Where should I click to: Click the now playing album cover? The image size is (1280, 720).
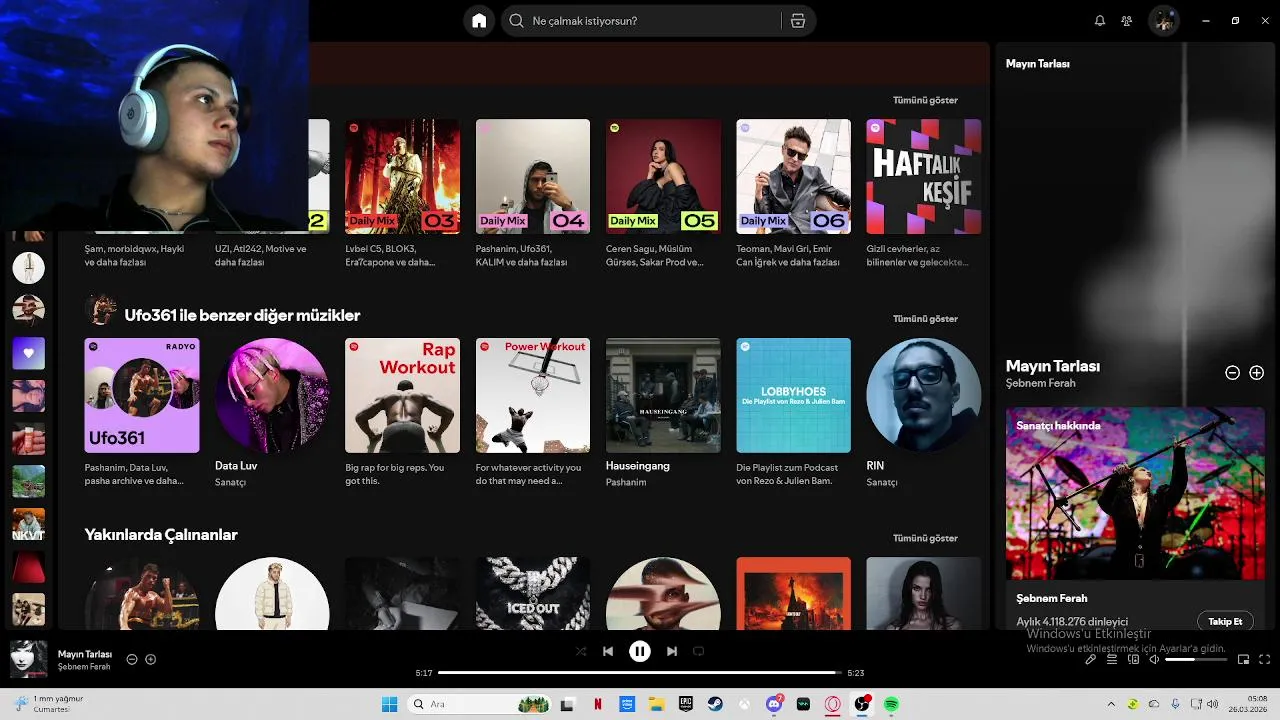[x=28, y=659]
